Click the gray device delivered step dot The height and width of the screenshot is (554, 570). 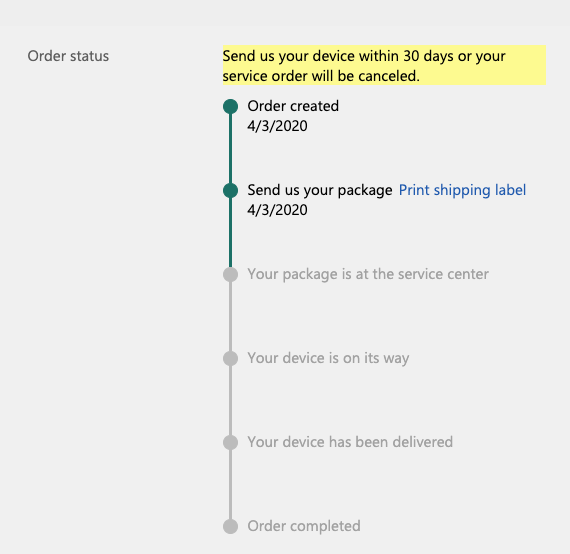230,442
